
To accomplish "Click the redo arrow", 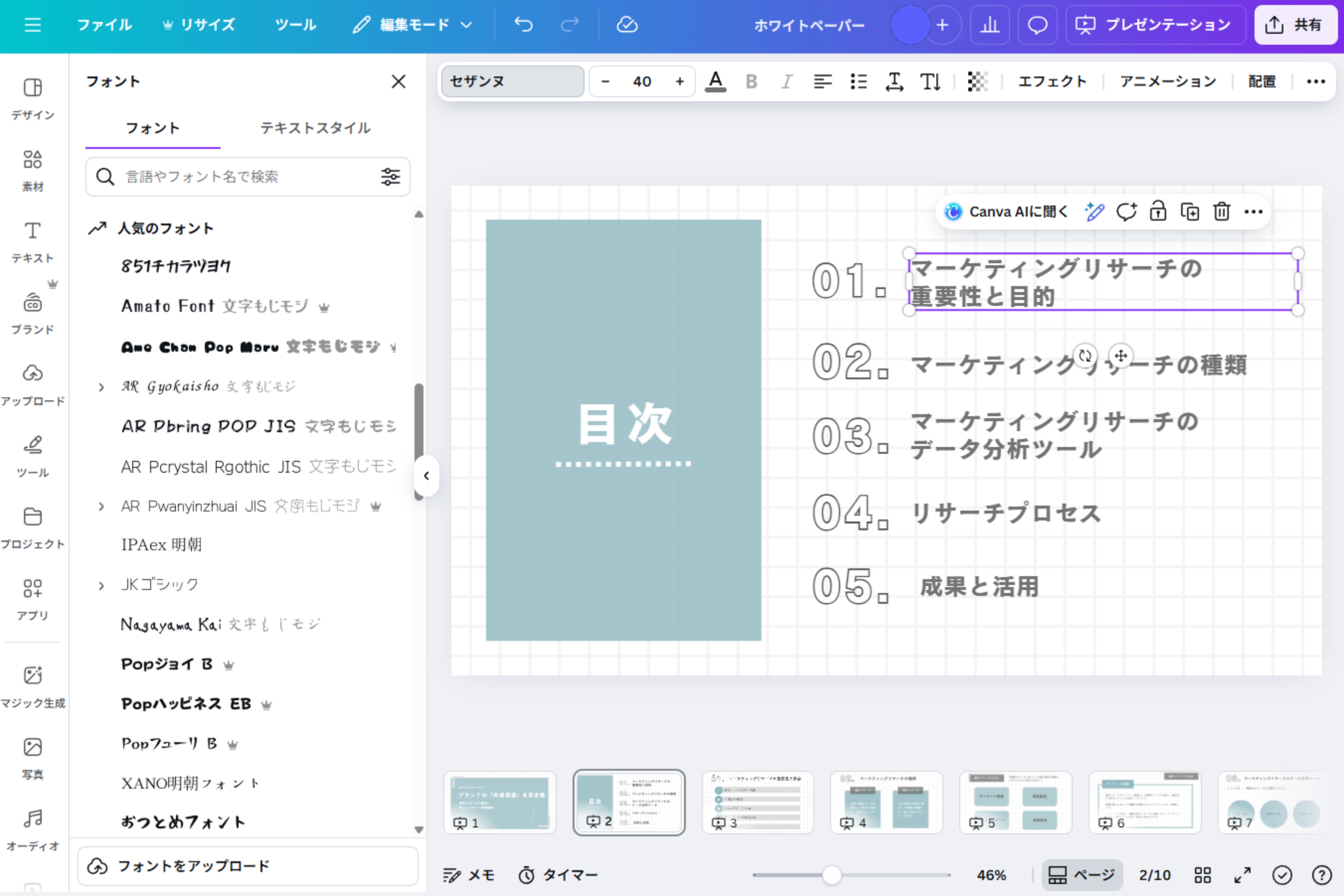I will [x=570, y=25].
